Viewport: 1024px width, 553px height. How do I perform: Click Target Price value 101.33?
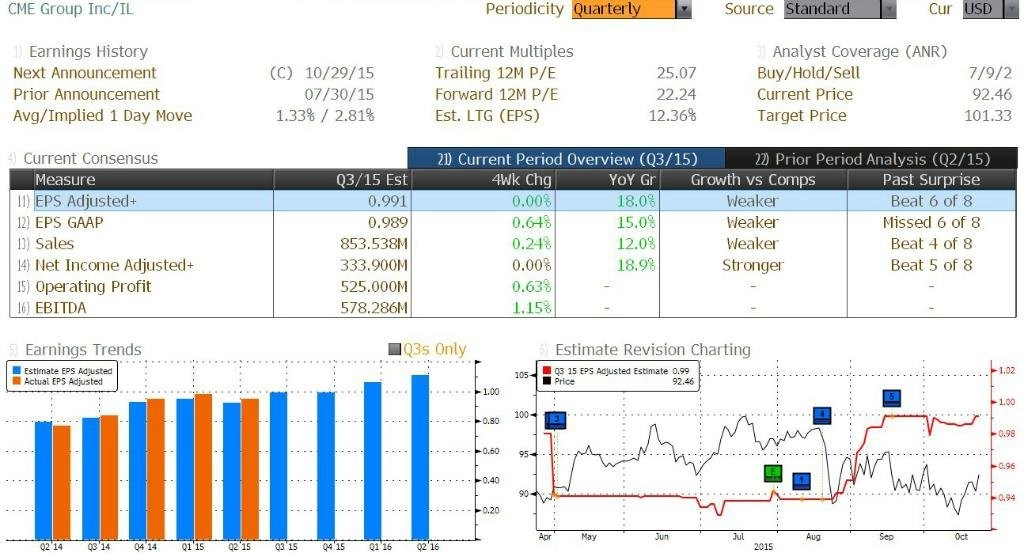click(x=988, y=116)
